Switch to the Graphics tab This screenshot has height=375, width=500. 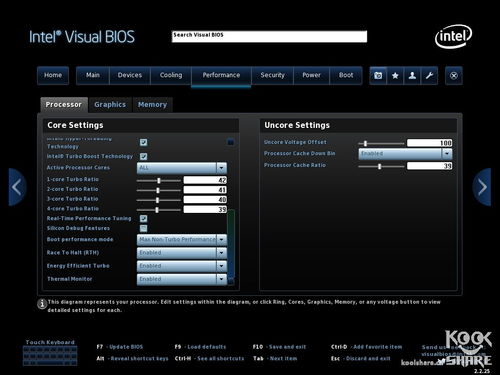tap(110, 105)
